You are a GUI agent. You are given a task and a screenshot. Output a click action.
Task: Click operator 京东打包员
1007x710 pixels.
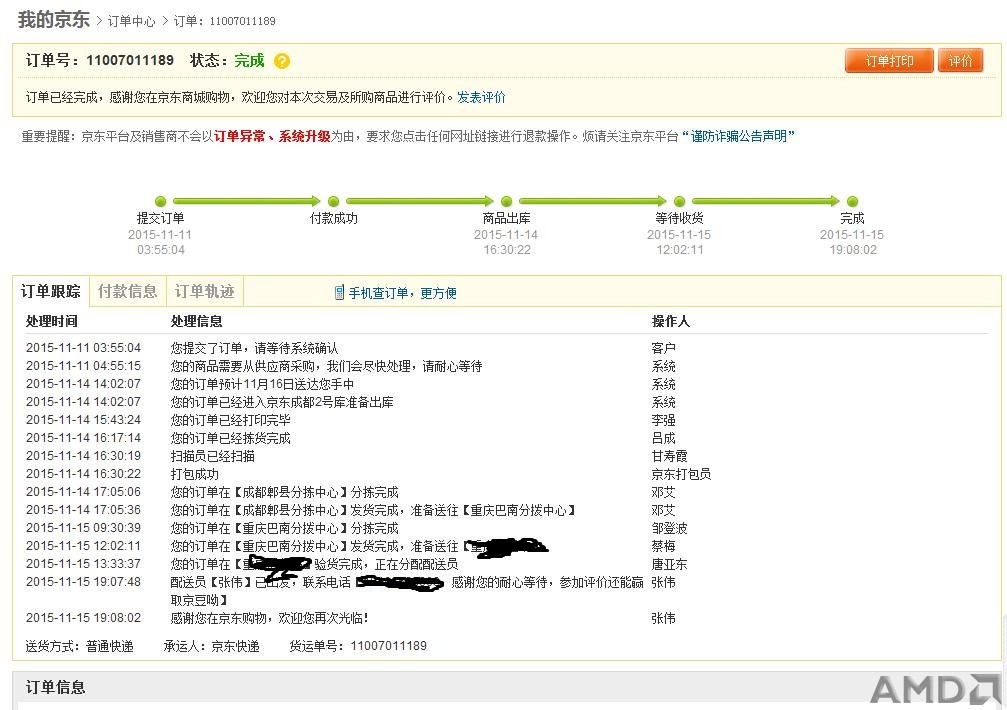coord(681,474)
